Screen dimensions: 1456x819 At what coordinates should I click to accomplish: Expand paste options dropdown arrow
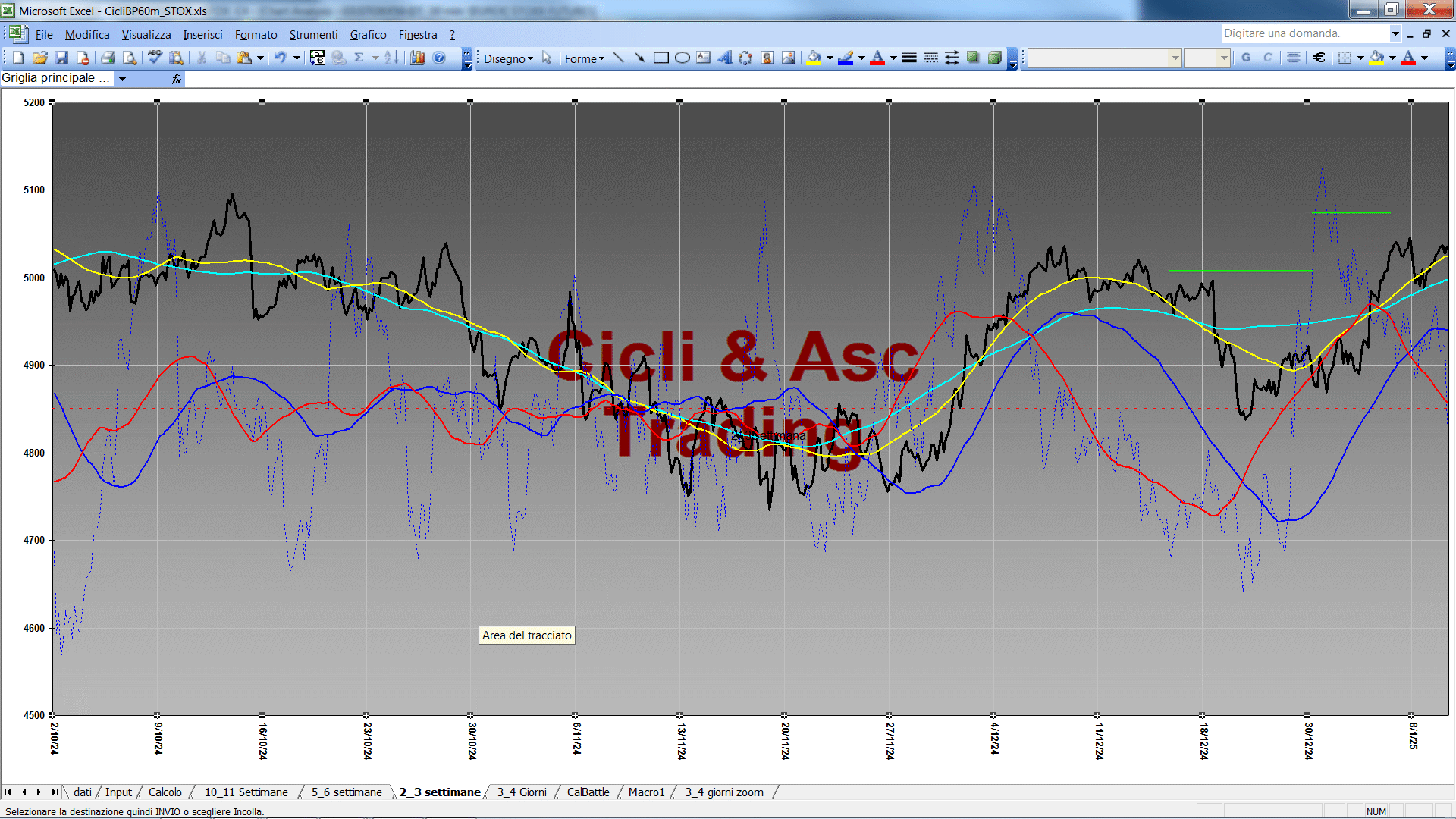tap(260, 58)
